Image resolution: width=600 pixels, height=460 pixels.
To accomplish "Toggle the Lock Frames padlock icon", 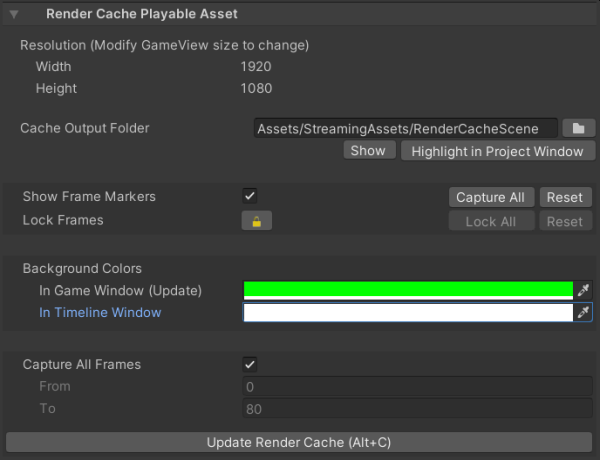I will (257, 221).
